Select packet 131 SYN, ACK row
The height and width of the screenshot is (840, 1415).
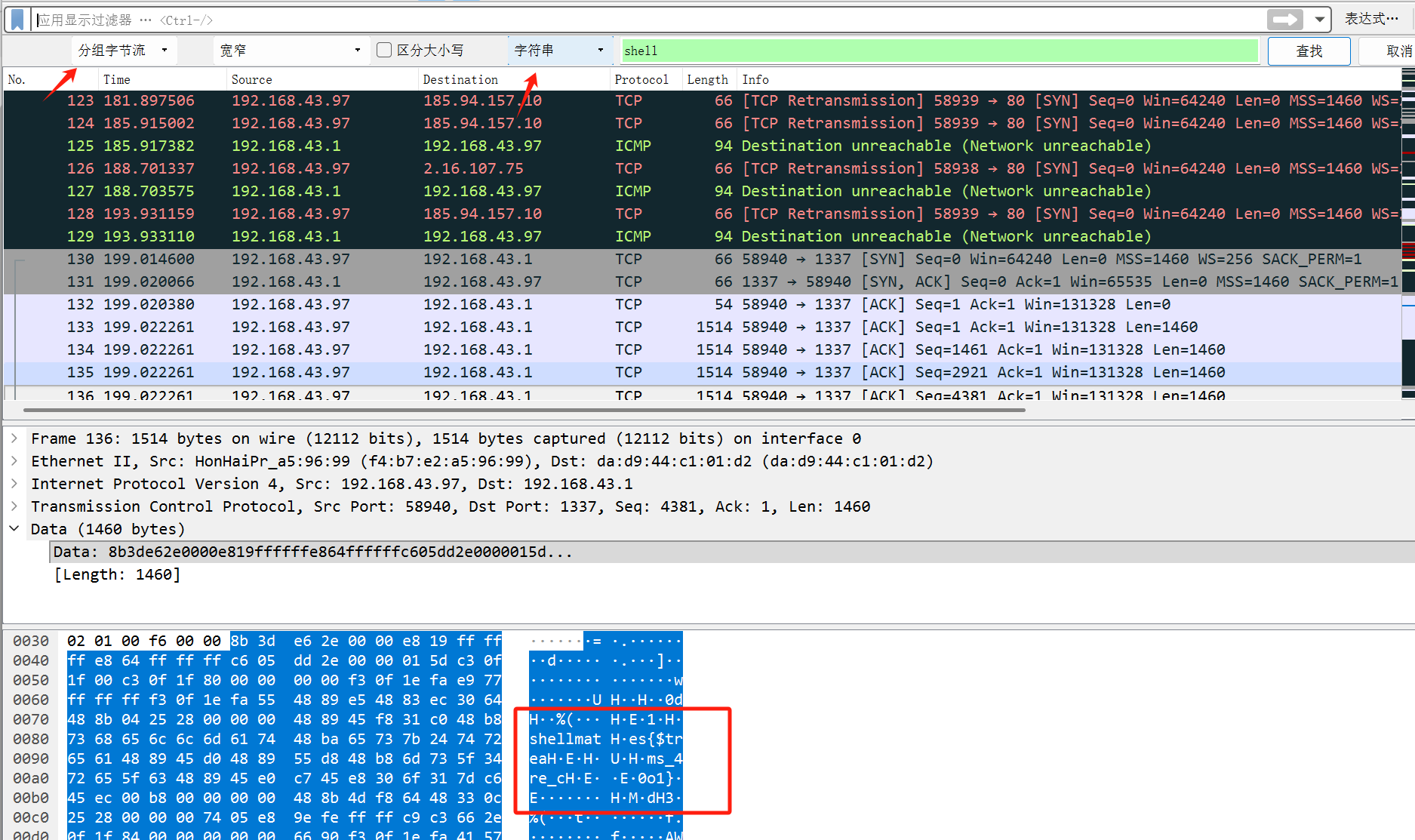tap(702, 282)
